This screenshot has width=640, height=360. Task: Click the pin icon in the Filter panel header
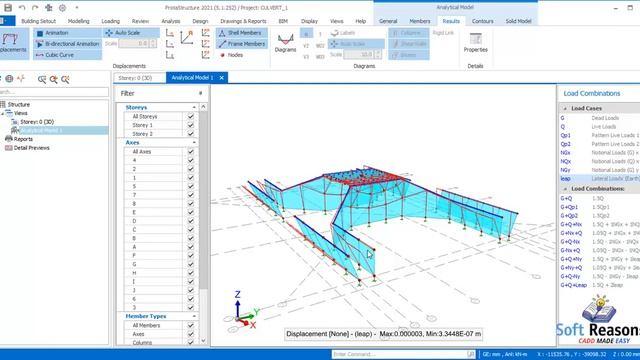point(200,93)
